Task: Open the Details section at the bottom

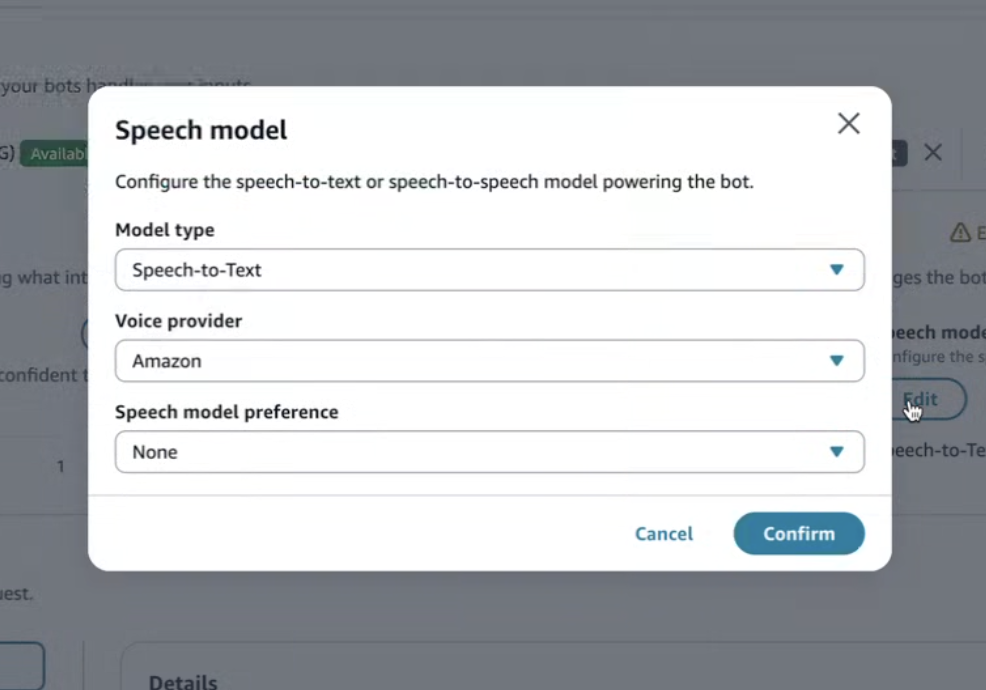Action: coord(183,681)
